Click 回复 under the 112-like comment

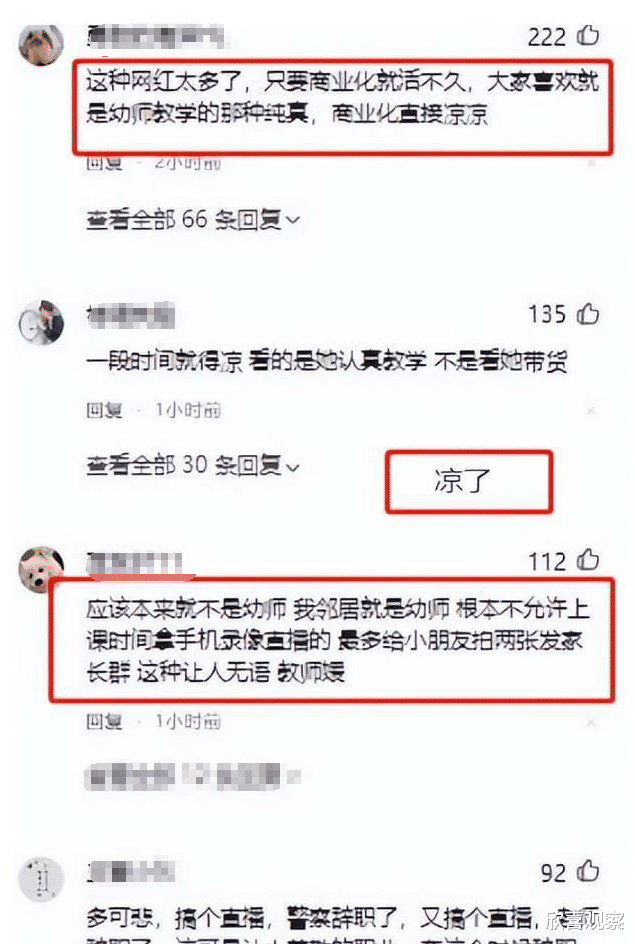coord(104,721)
